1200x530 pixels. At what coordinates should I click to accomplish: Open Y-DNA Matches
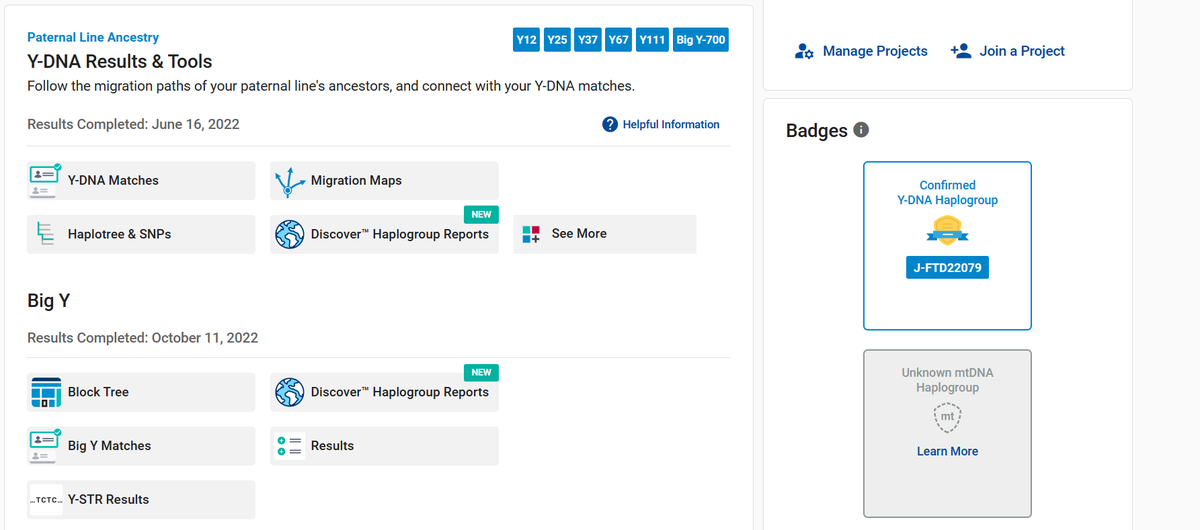pos(141,180)
